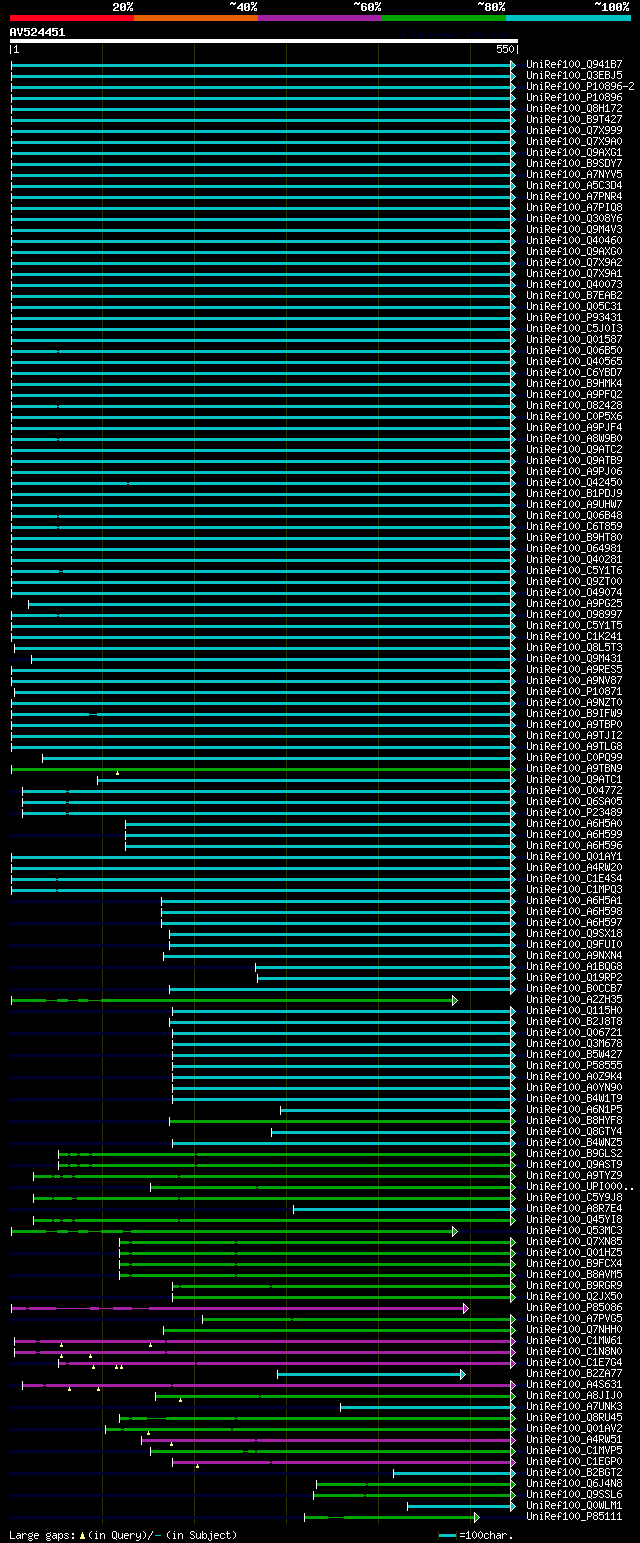640x1543 pixels.
Task: Select label UniRef100_Q9SX18
Action: click(x=574, y=933)
